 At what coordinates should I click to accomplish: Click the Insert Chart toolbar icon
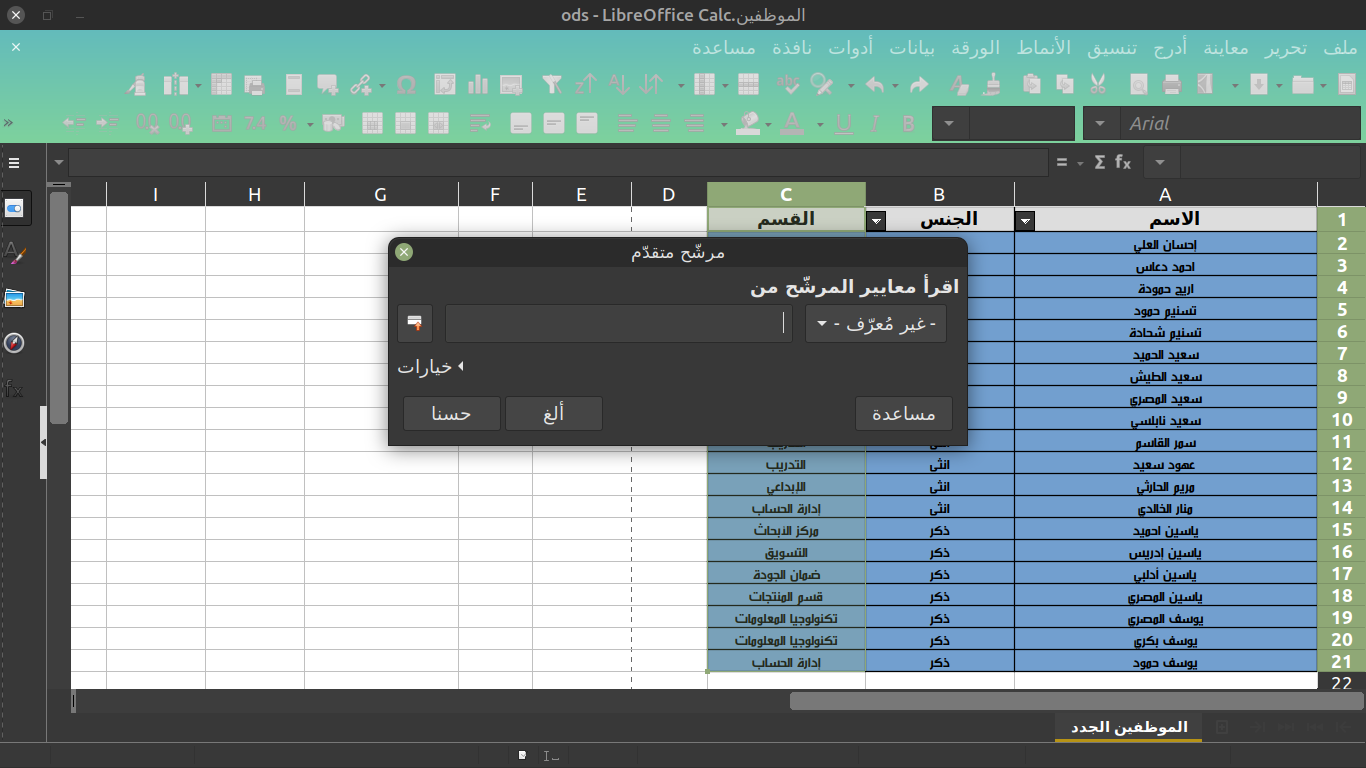click(478, 85)
